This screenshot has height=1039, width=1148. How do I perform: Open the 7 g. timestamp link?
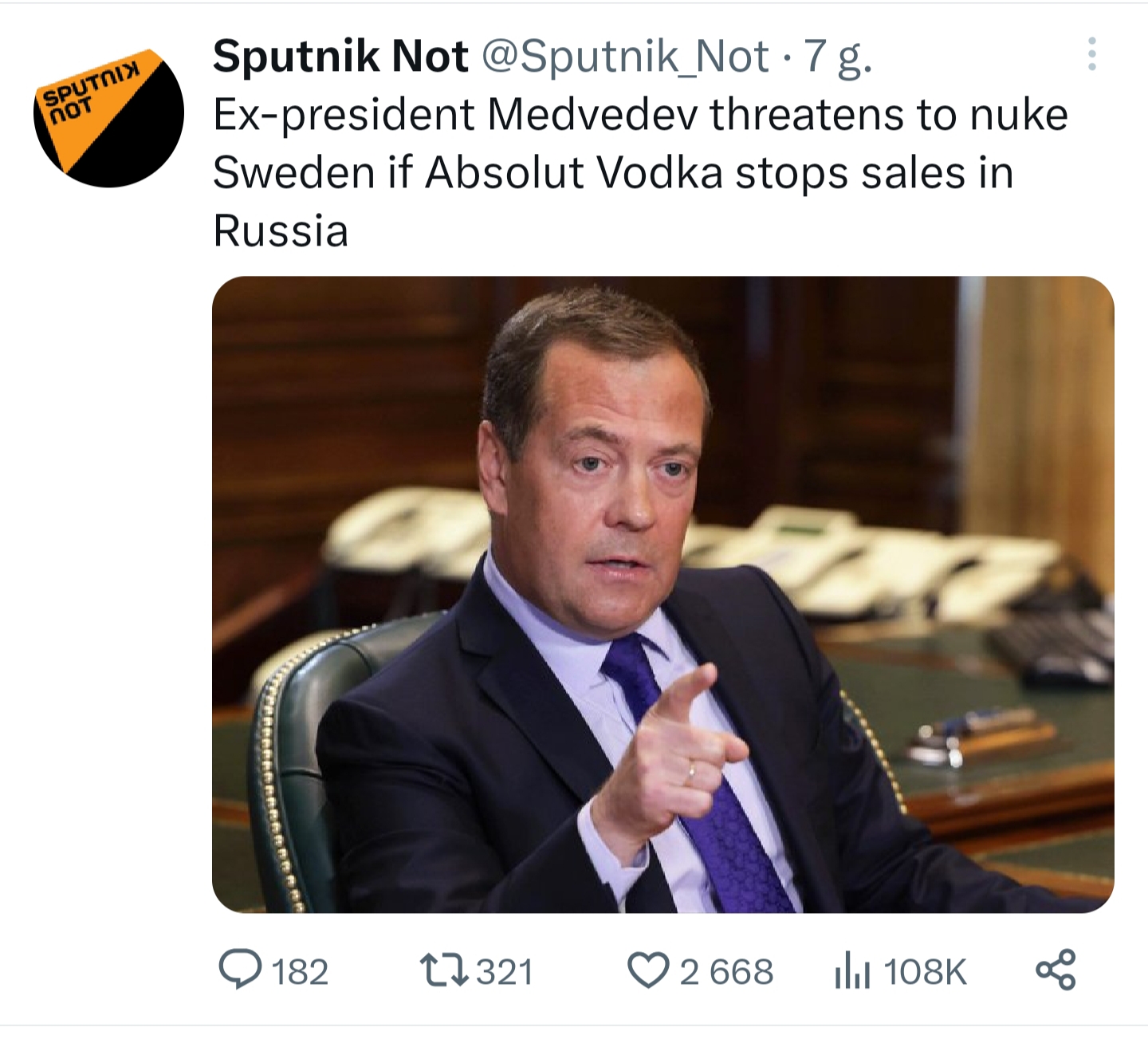click(838, 57)
